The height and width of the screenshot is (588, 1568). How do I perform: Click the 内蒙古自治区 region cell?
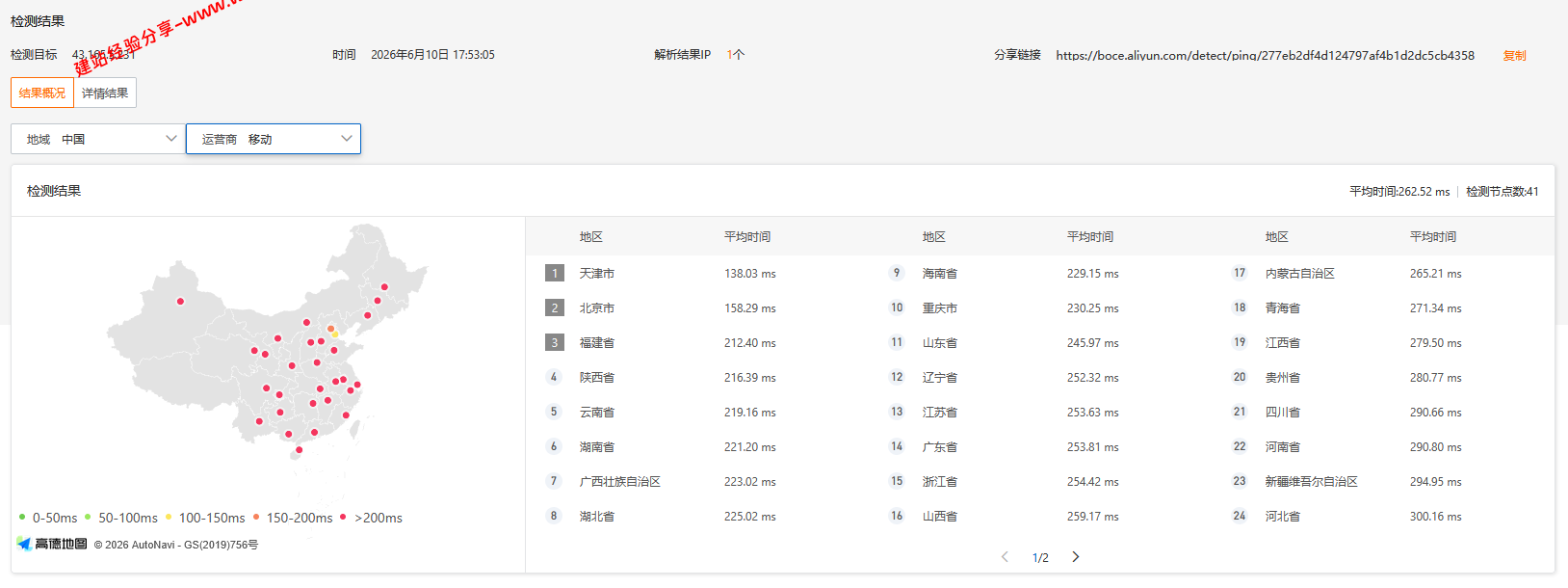pos(1300,274)
